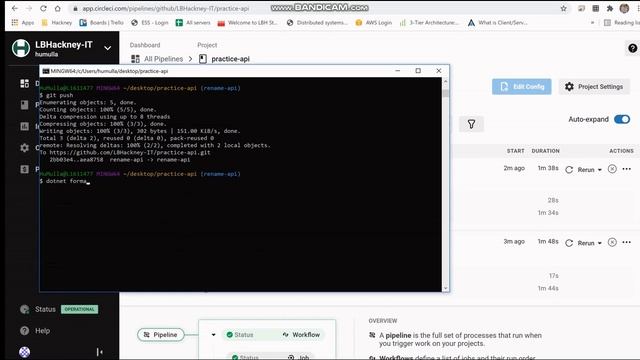Cancel the workflow started 3m ago
Viewport: 640px width, 360px height.
pos(612,242)
